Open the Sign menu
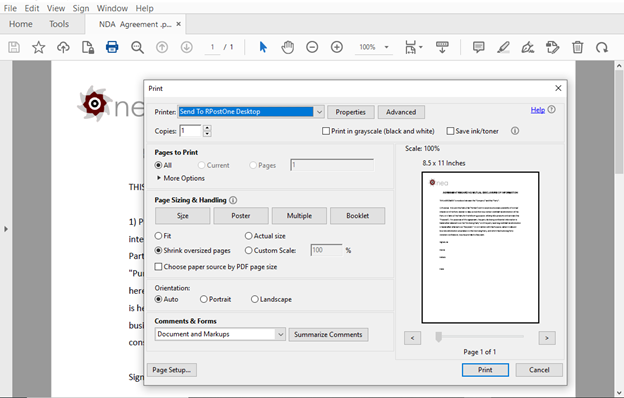 pos(81,8)
